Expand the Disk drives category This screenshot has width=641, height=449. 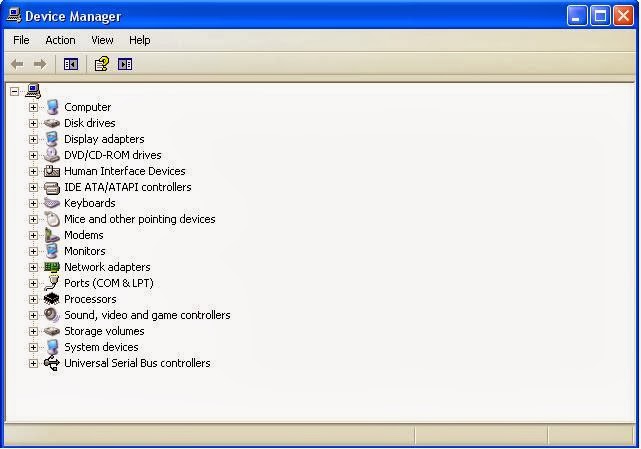(x=33, y=123)
